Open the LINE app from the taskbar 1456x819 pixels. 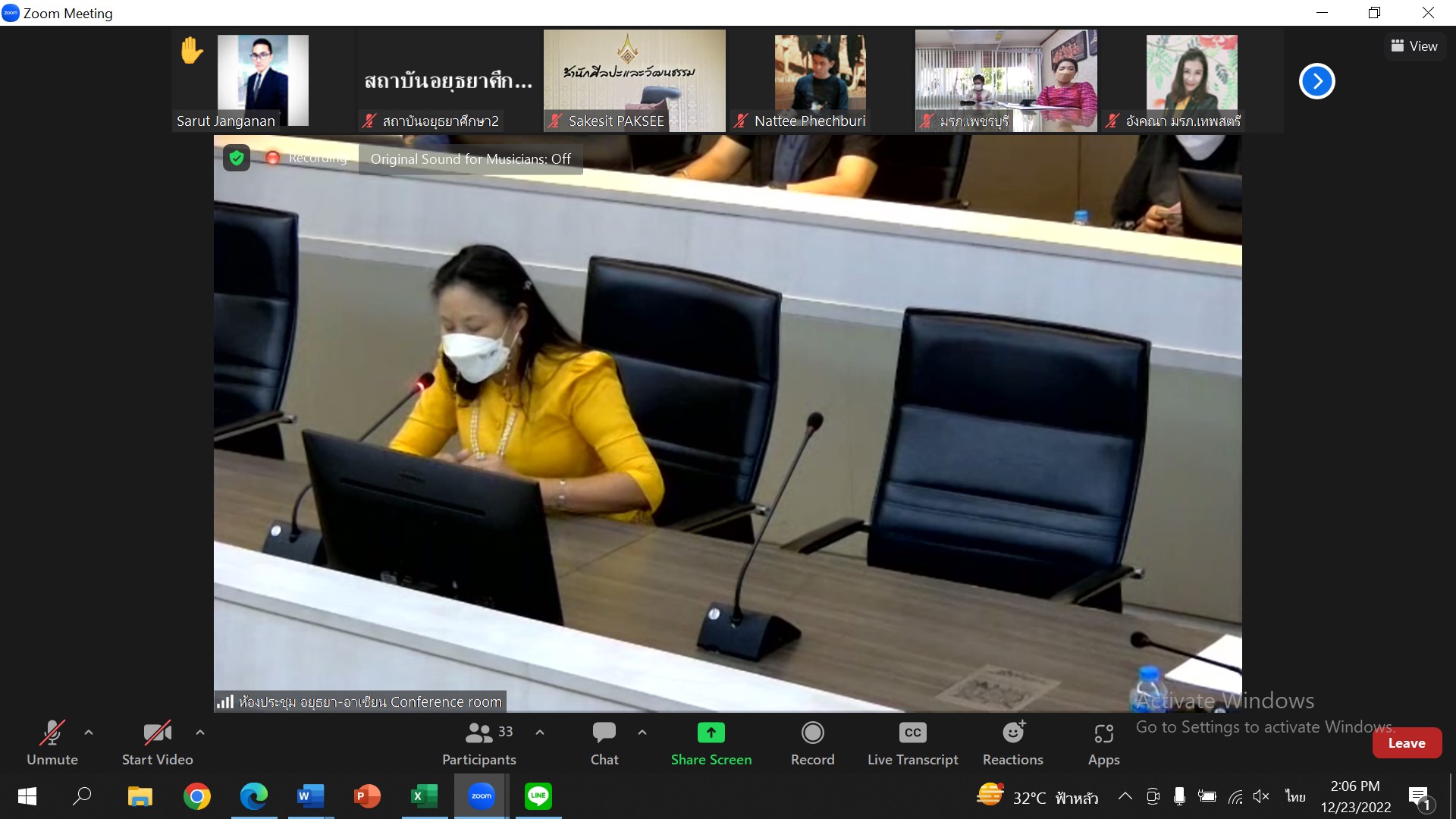[538, 796]
